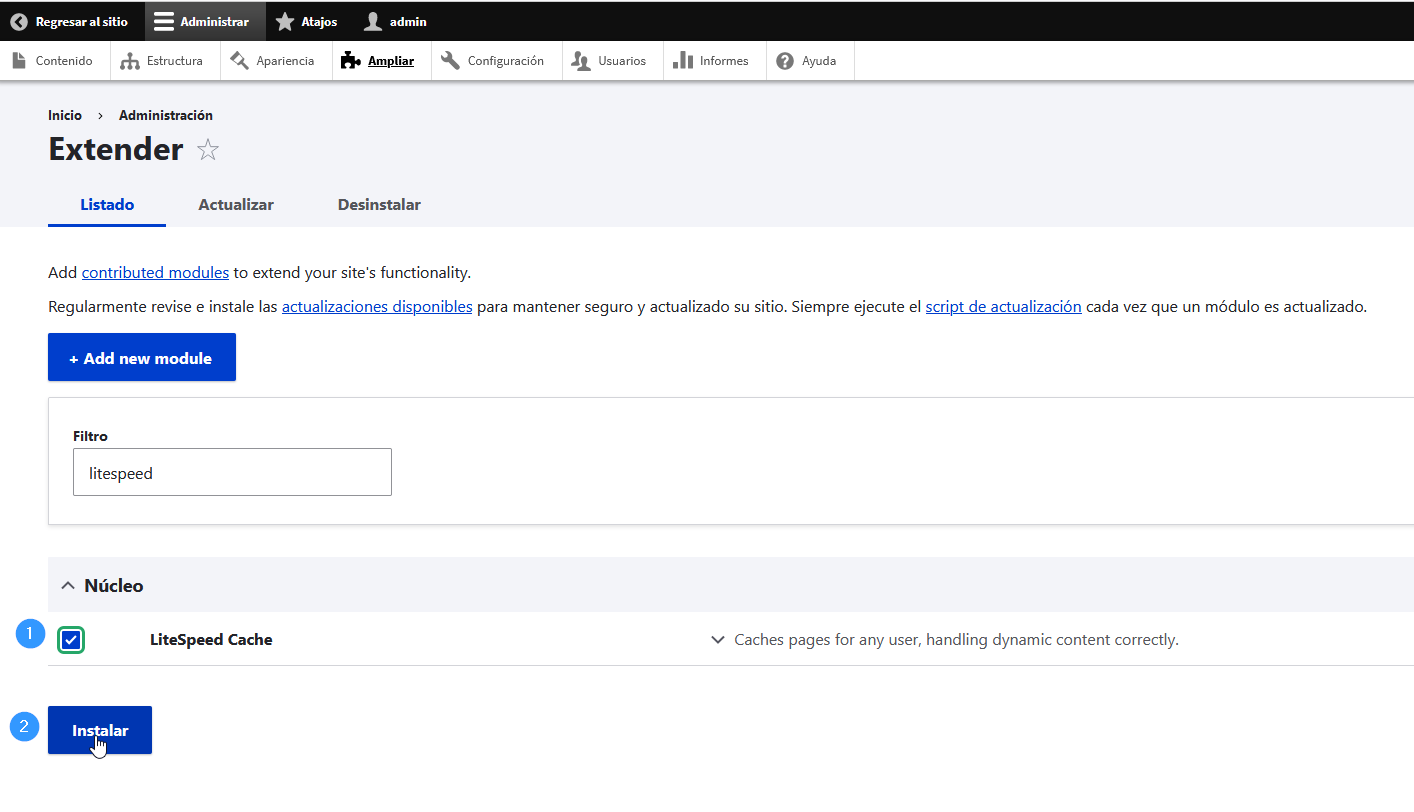Click the hamburger icon beside Administrar
This screenshot has height=812, width=1414.
pyautogui.click(x=164, y=21)
